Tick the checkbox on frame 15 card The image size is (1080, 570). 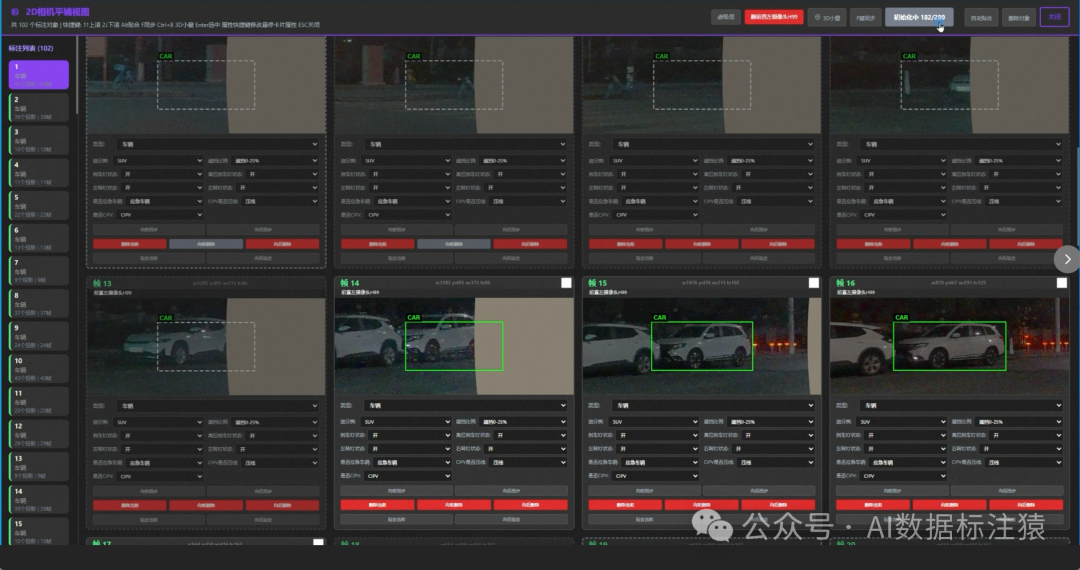pos(813,283)
